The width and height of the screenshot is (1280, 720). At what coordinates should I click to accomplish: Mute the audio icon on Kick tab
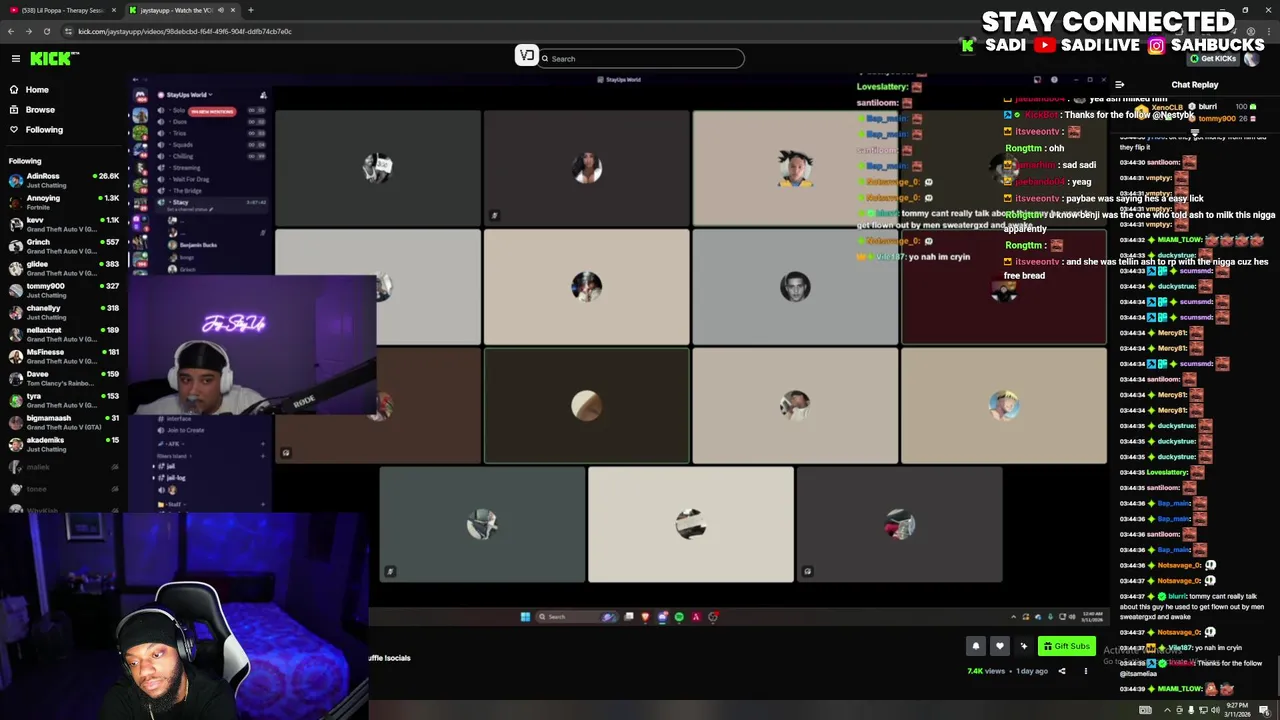(220, 10)
